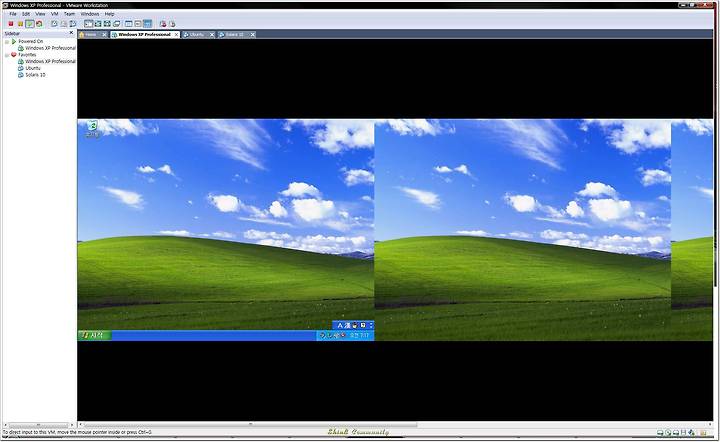Click the Capture Movie toolbar icon
This screenshot has width=720, height=442.
point(172,24)
